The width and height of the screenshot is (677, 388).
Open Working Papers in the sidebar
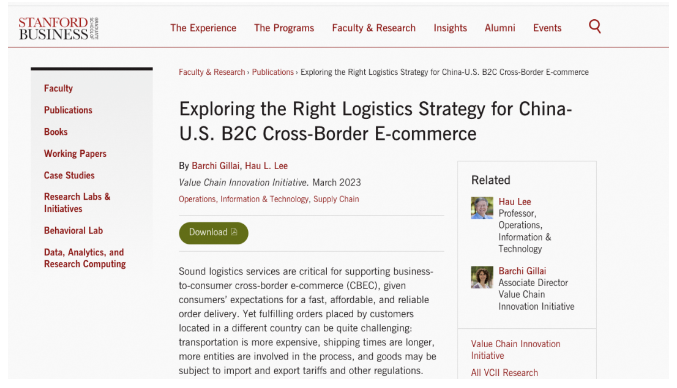(75, 154)
